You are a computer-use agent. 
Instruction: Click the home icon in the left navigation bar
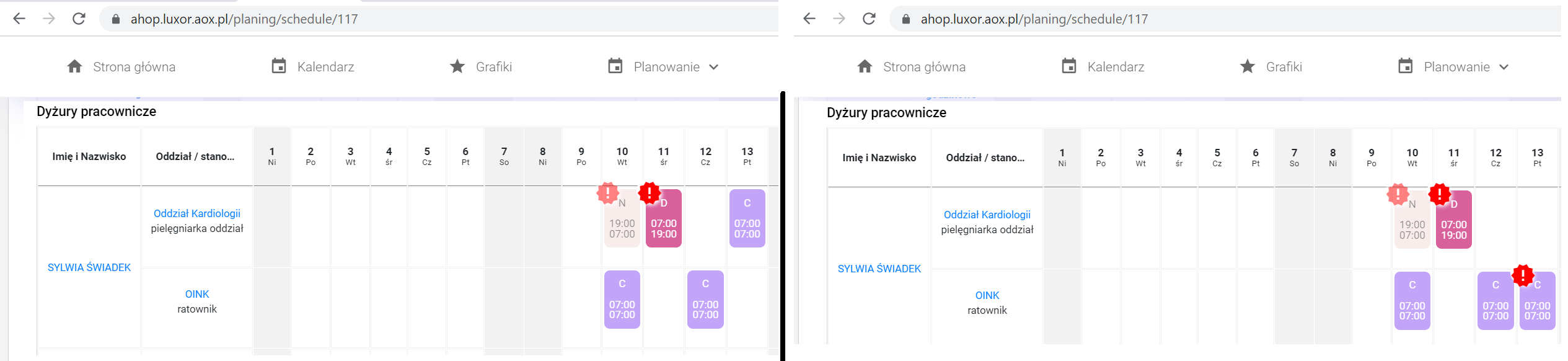click(x=75, y=66)
